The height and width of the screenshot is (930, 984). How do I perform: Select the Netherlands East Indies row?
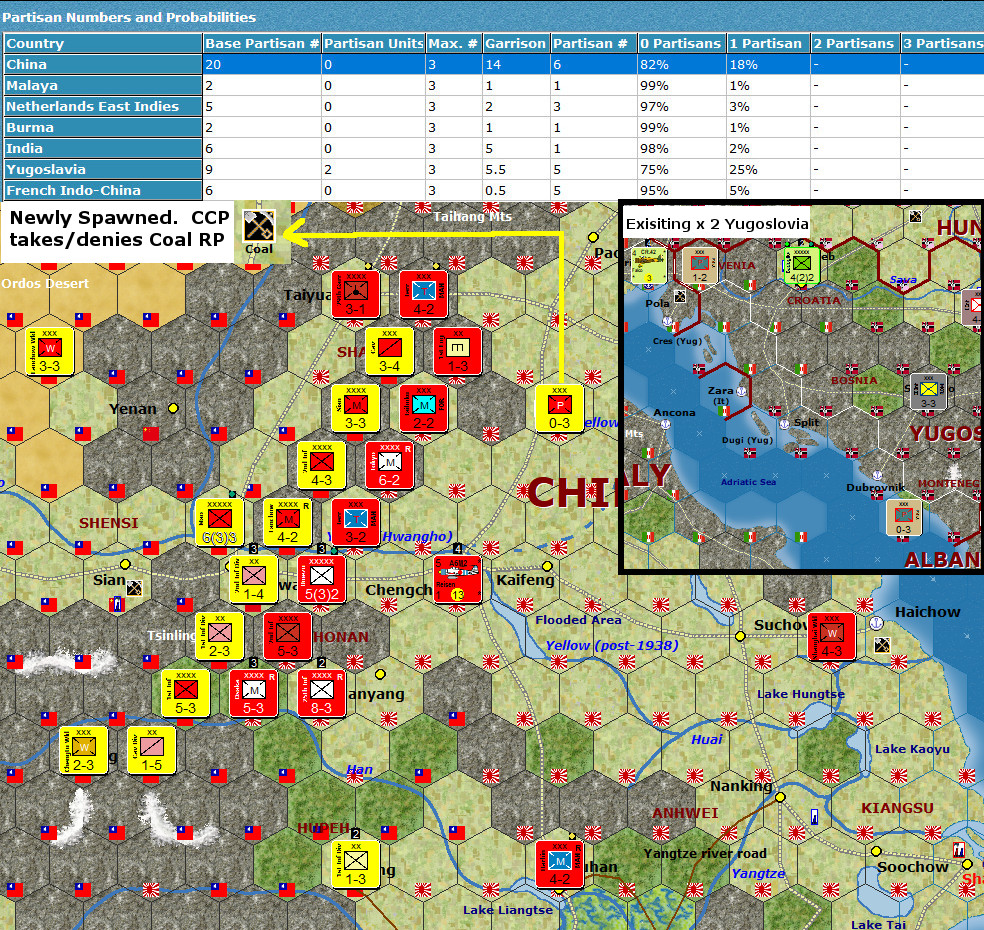point(492,106)
